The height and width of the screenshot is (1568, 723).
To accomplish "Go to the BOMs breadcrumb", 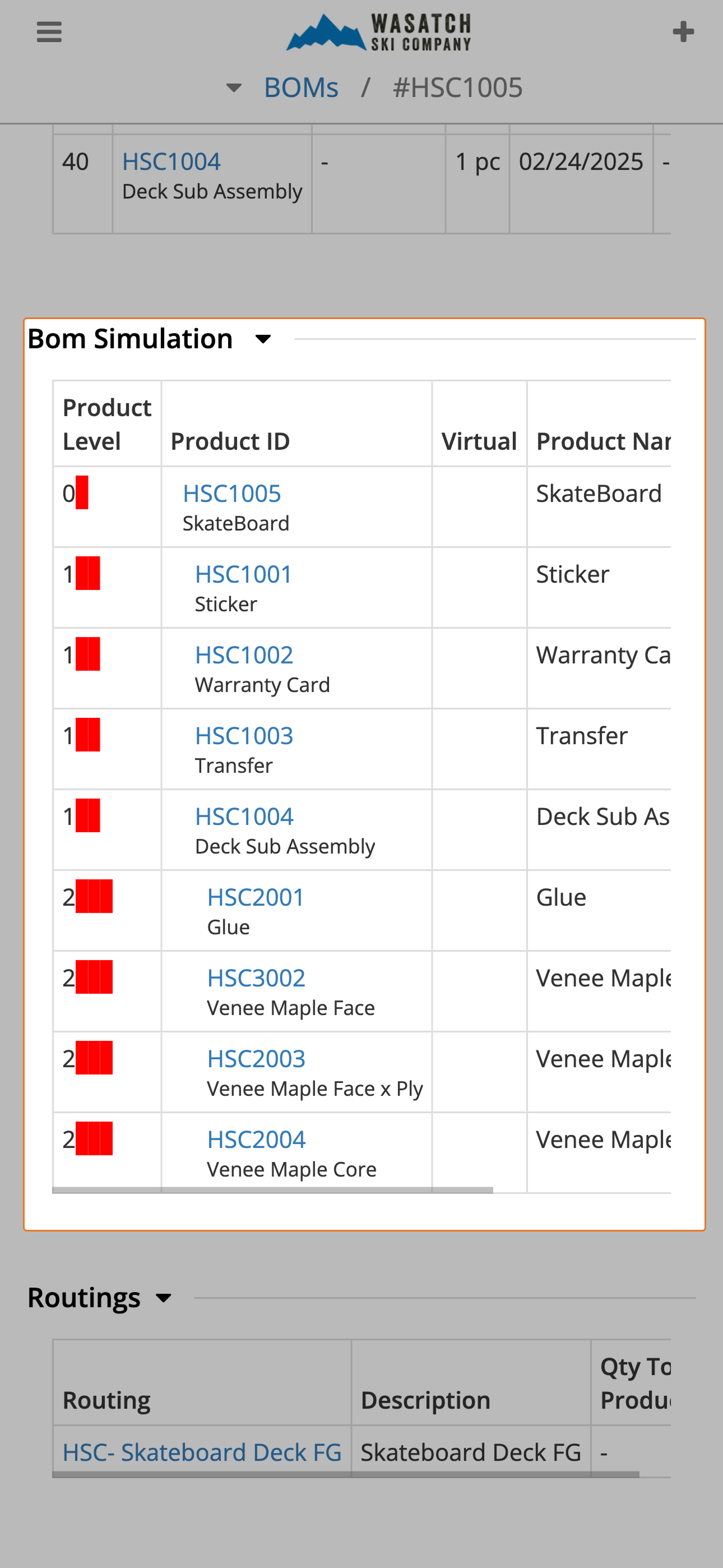I will pyautogui.click(x=300, y=87).
